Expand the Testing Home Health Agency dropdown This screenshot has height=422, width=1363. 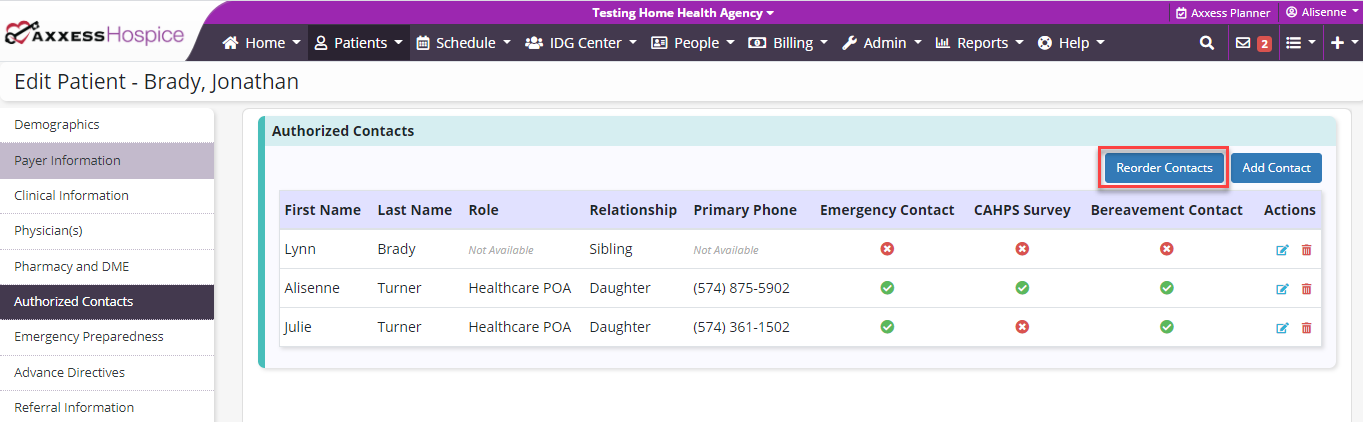(x=683, y=13)
